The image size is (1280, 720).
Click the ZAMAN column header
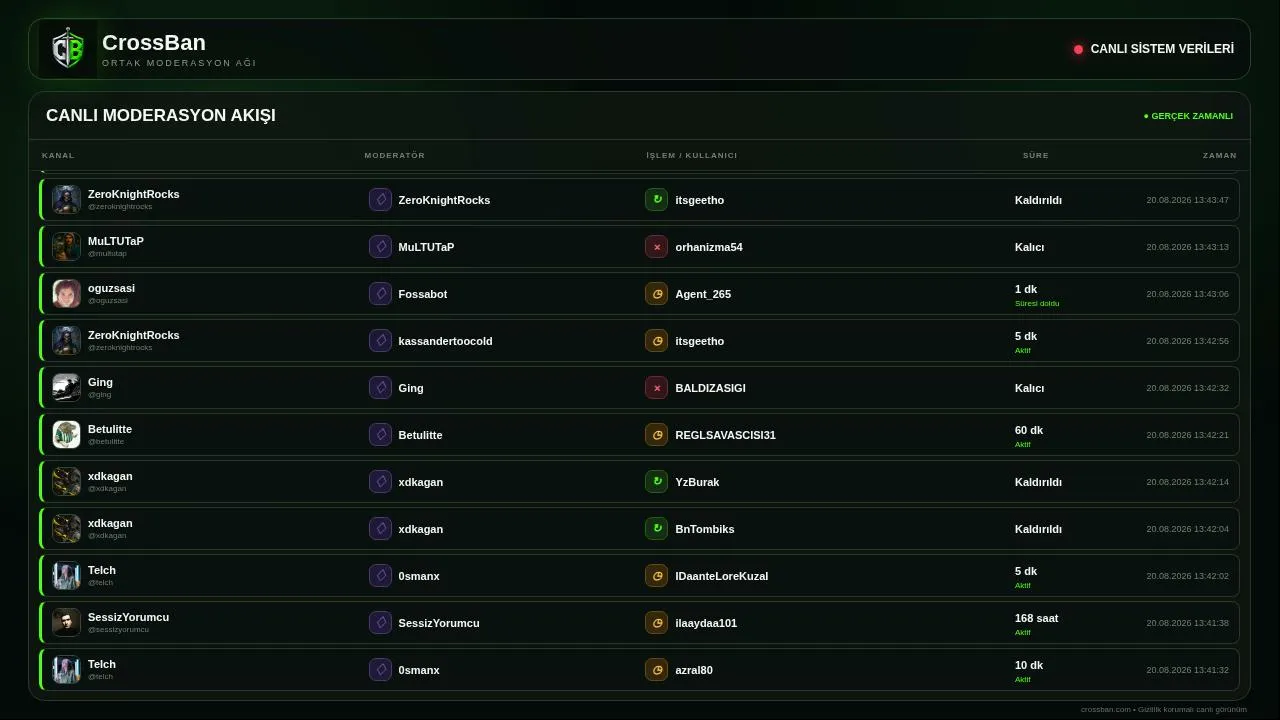coord(1219,155)
